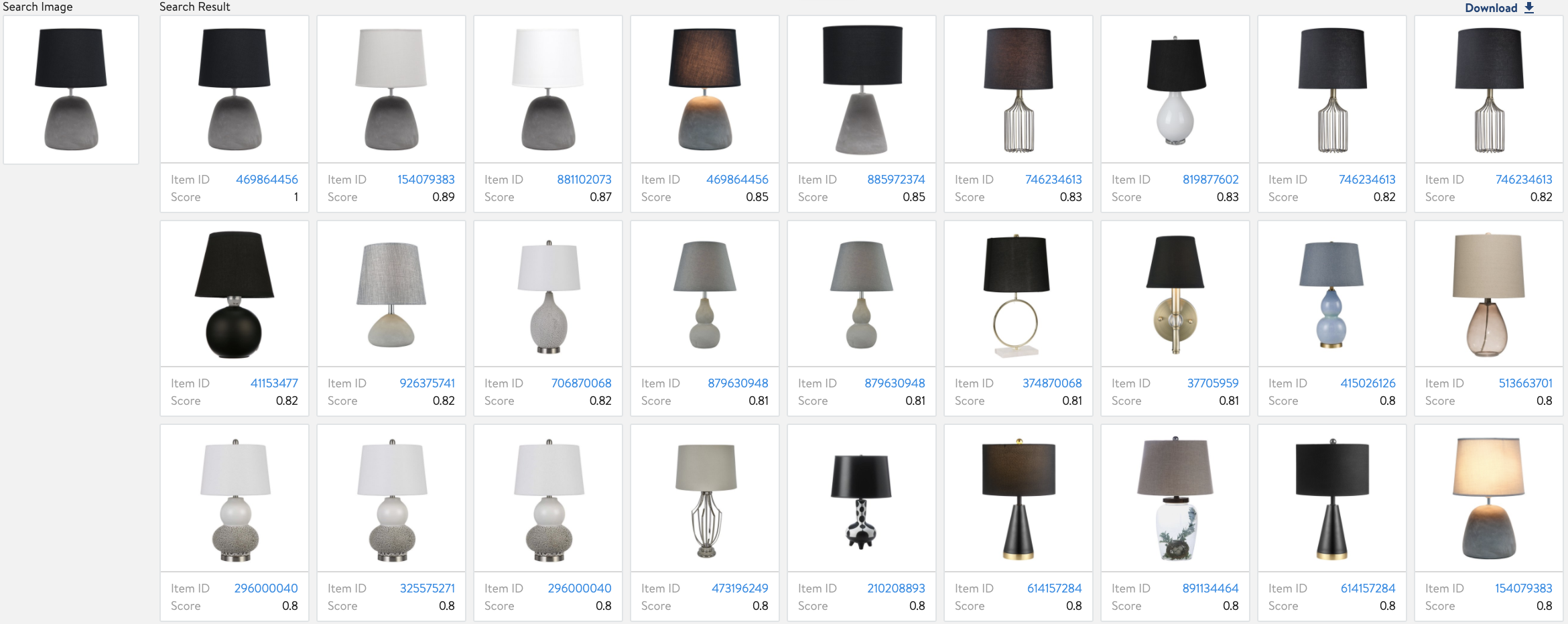
Task: Open item ID 885972374 link
Action: click(896, 180)
